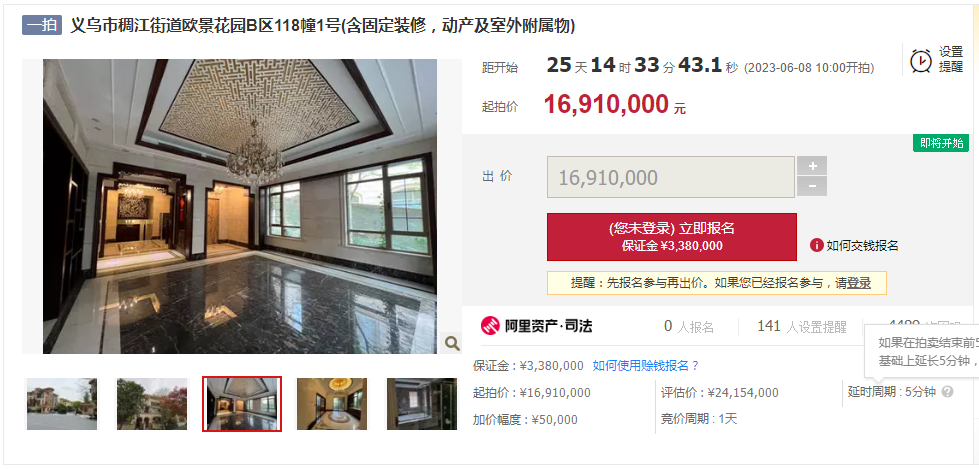
Task: Open the magnifier zoom icon on photo
Action: [x=452, y=343]
